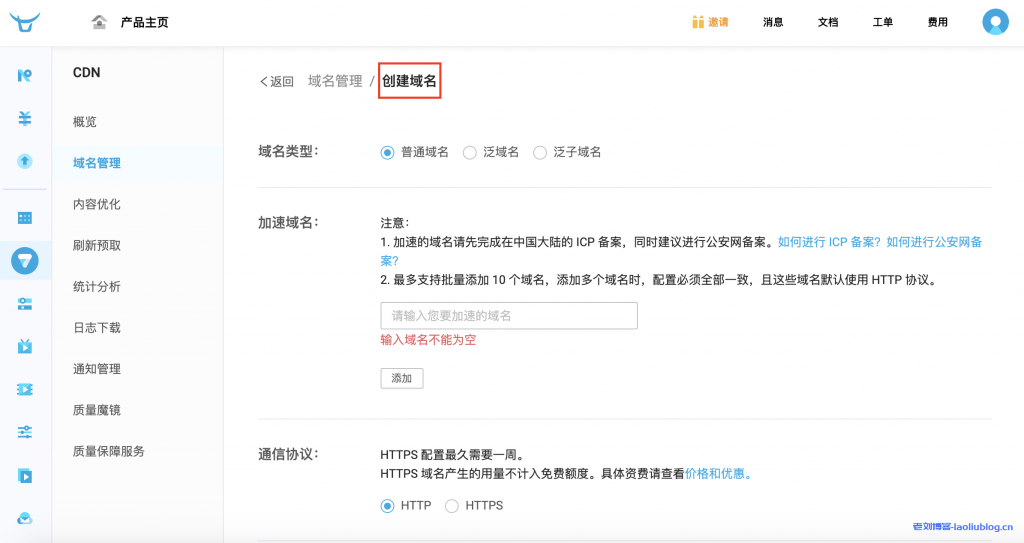Image resolution: width=1024 pixels, height=543 pixels.
Task: Click the gift icon labeled 邀请
Action: pos(698,22)
